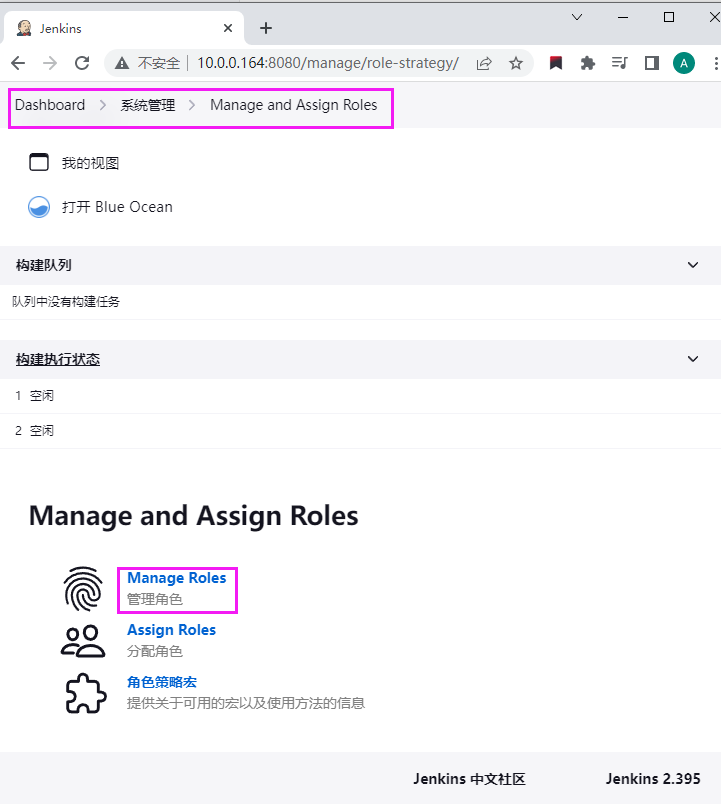Close the Jenkins browser tab
The image size is (721, 804).
(x=228, y=28)
